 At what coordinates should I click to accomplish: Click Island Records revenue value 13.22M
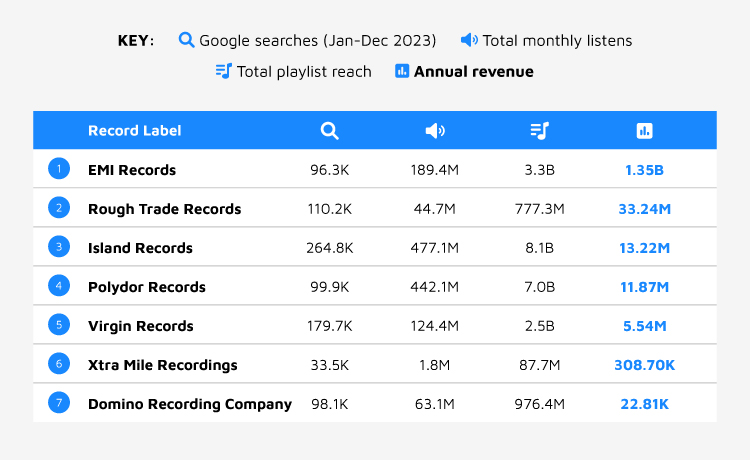point(644,248)
